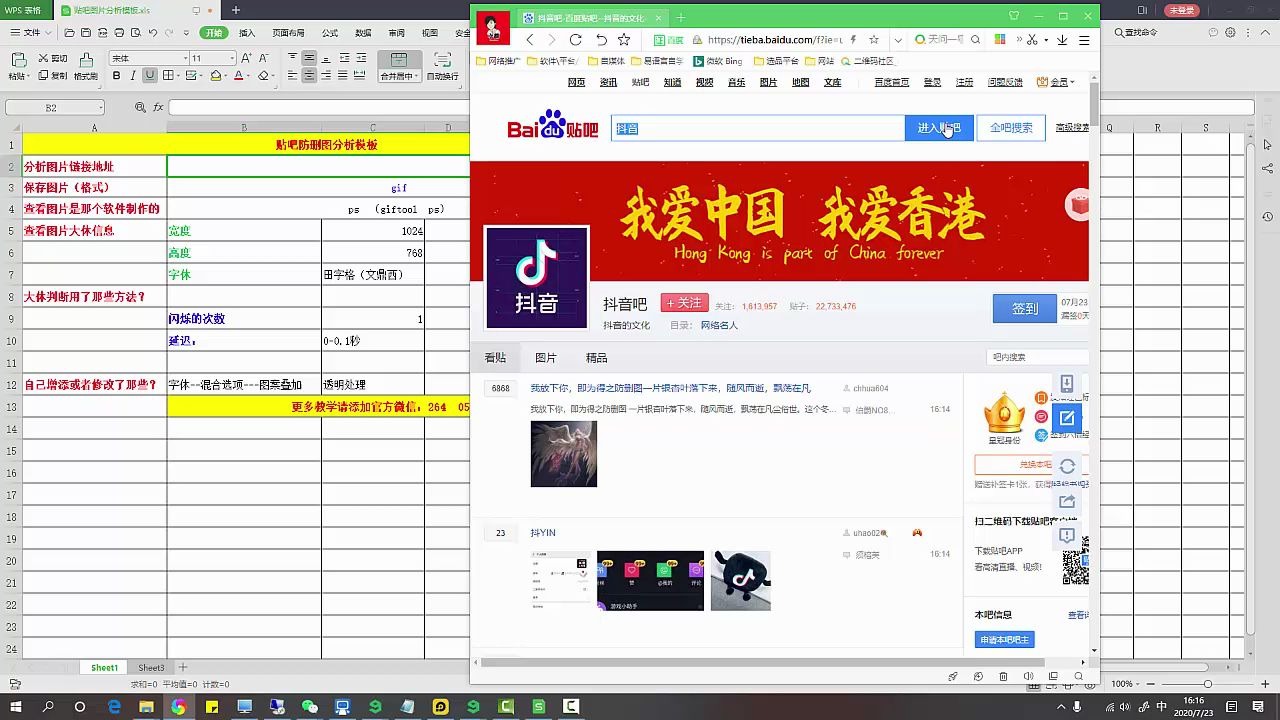1280x720 pixels.
Task: Toggle Wrap Text (自动换行) in WPS
Action: click(x=443, y=66)
